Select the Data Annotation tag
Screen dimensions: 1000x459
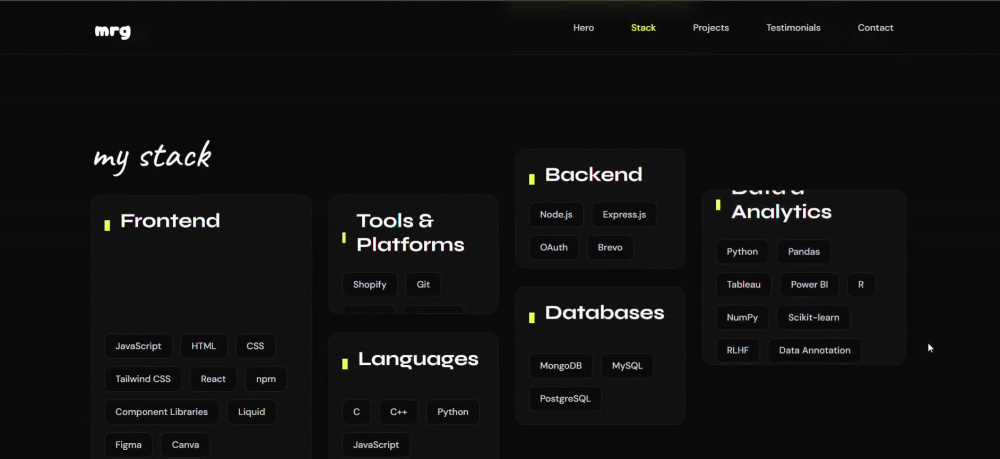(x=815, y=351)
